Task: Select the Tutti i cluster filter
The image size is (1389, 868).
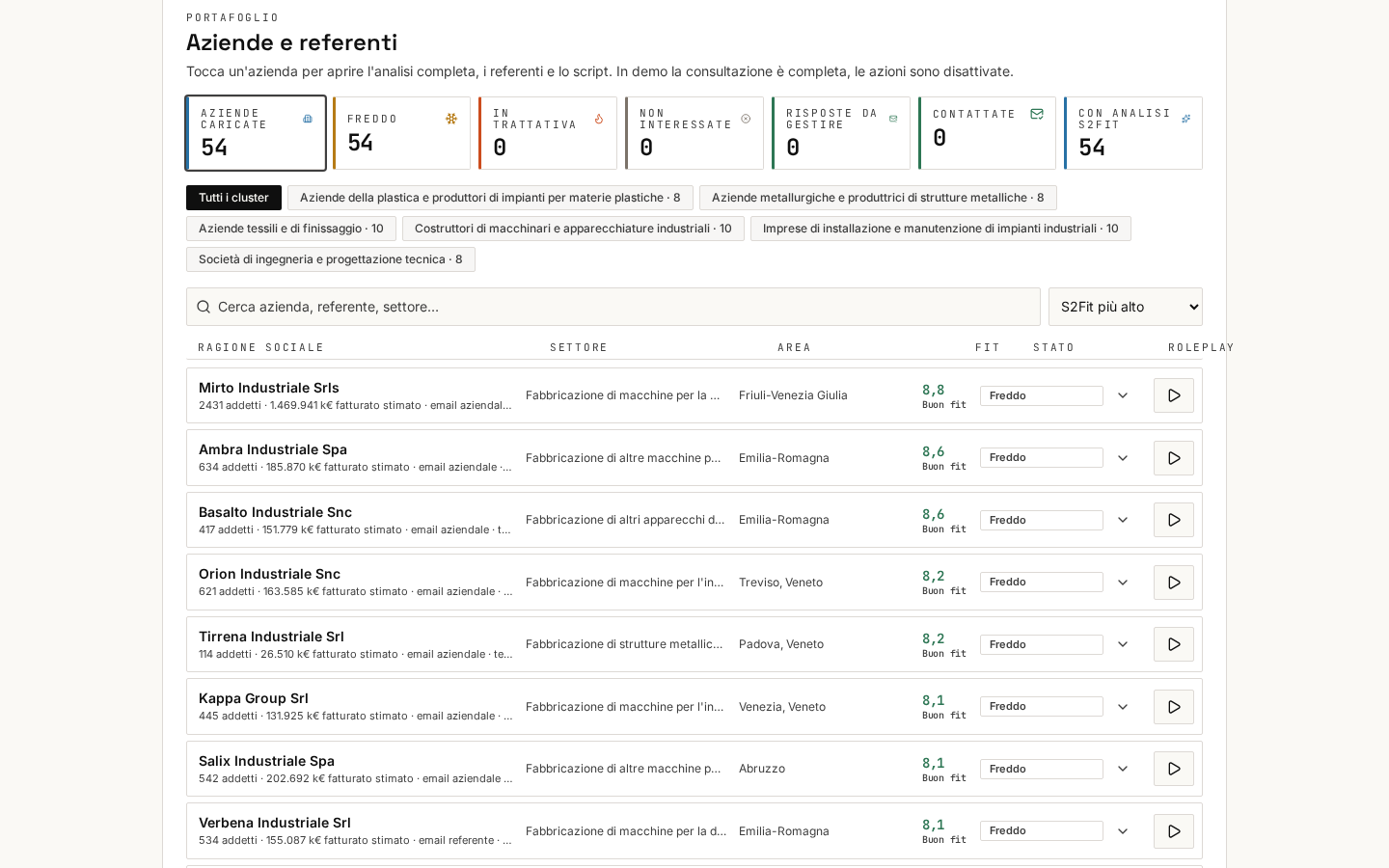Action: click(233, 198)
